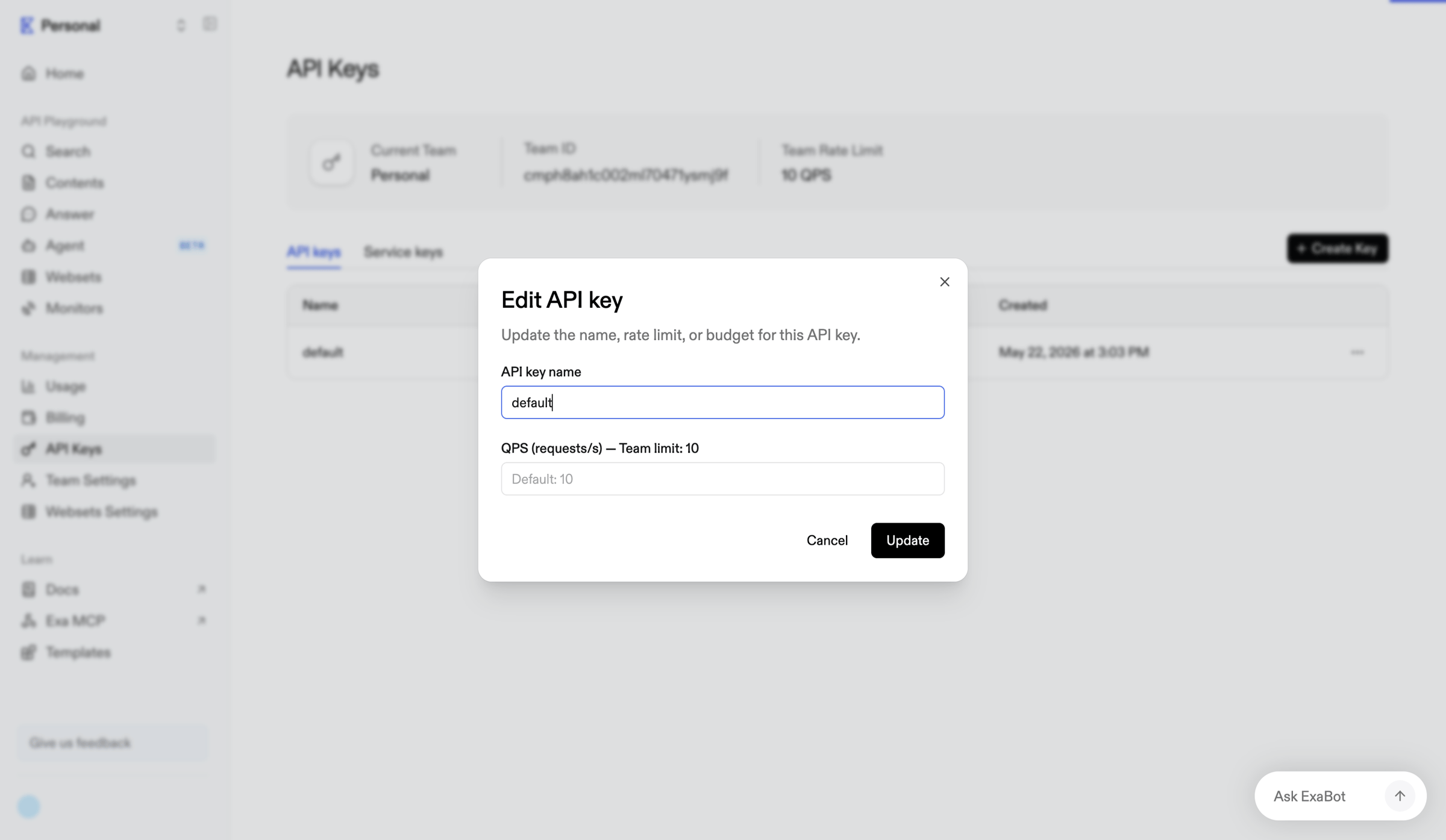Open Websets from the sidebar

tap(114, 276)
